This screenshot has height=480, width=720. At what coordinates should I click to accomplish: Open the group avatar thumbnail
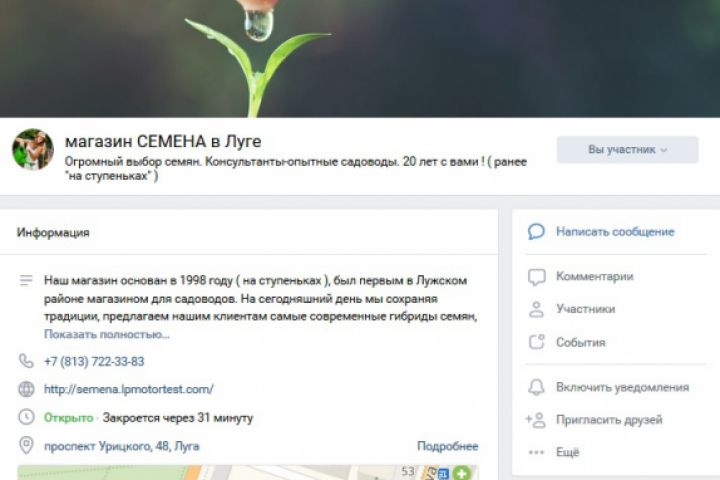(x=33, y=149)
